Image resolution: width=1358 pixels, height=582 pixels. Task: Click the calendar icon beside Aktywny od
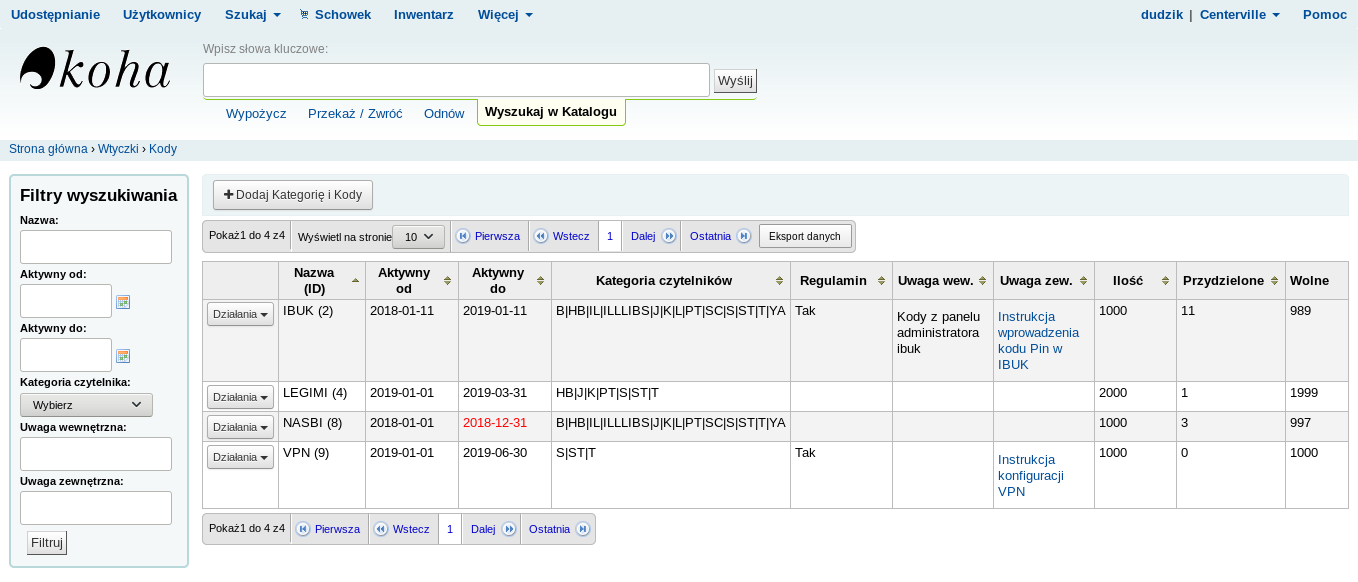(x=123, y=302)
